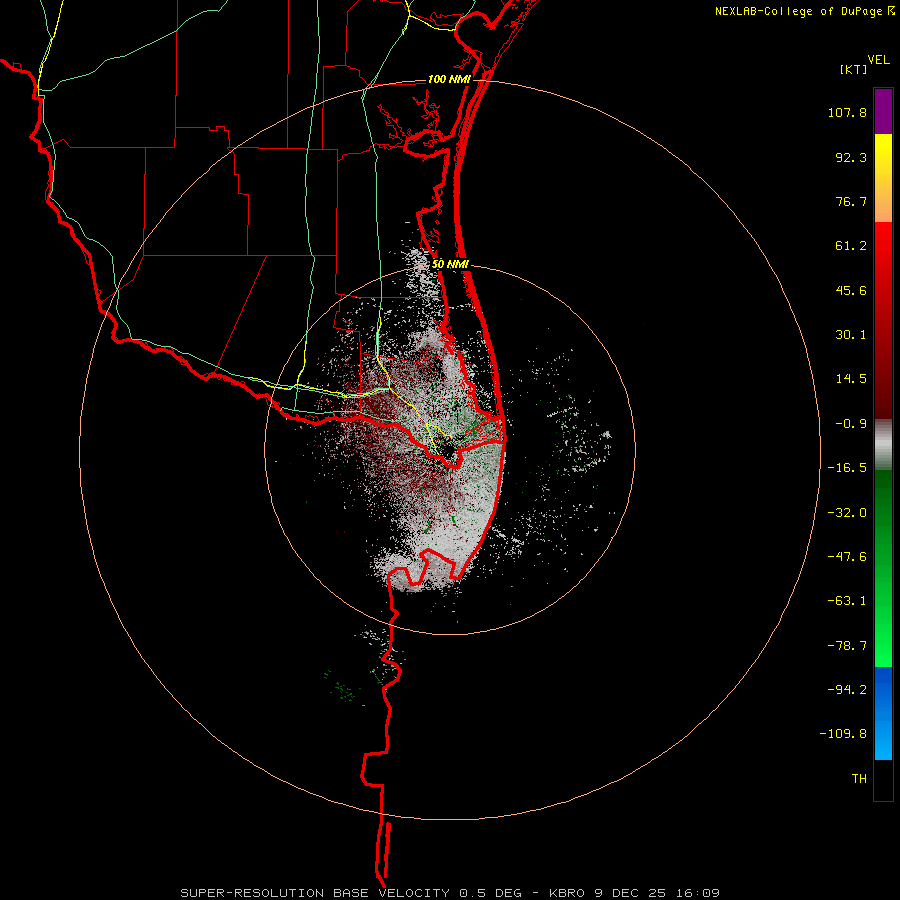Click the 9 DEC 25 date in caption

tap(632, 893)
